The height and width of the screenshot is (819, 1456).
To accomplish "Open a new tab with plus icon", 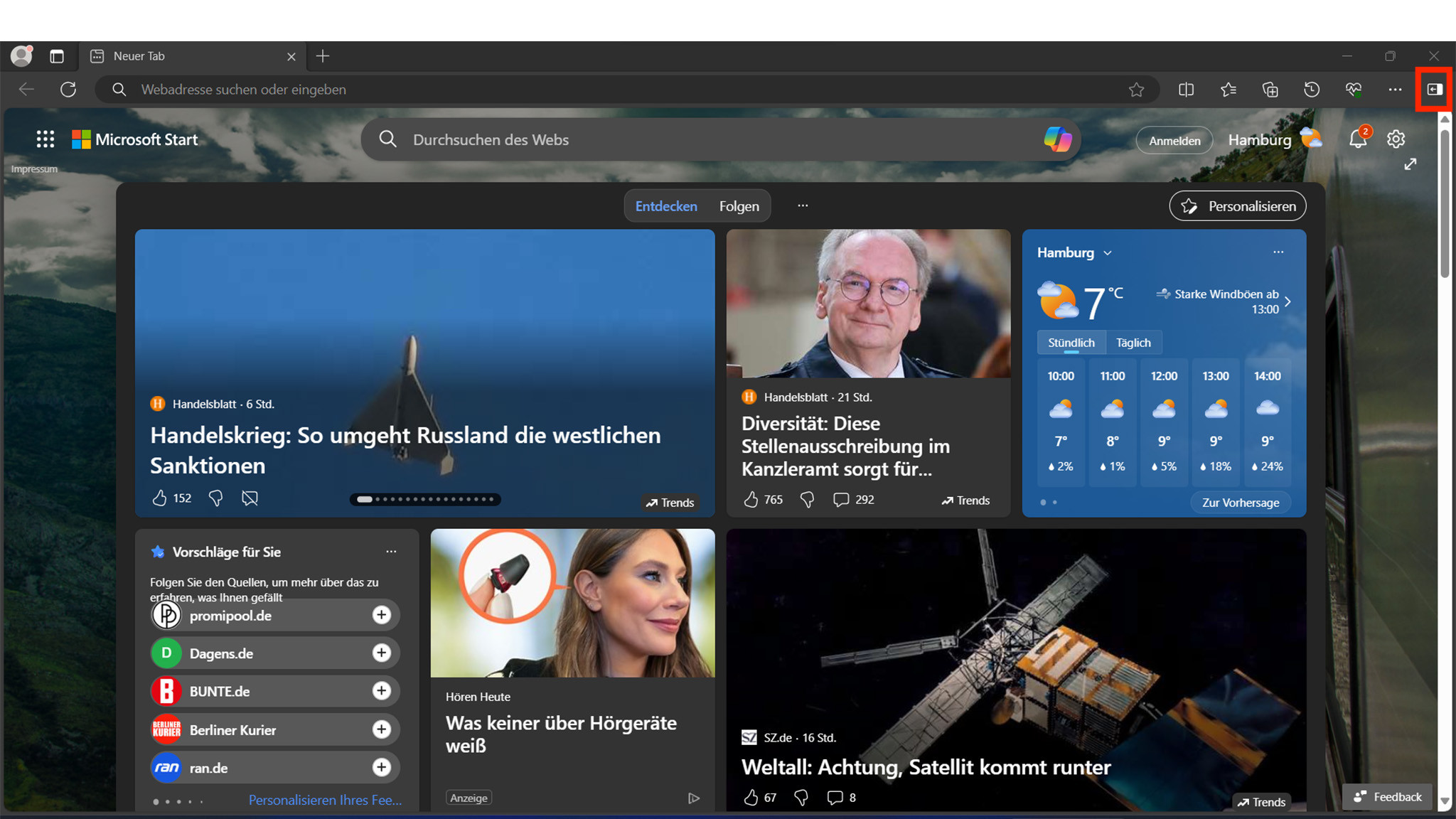I will point(323,56).
